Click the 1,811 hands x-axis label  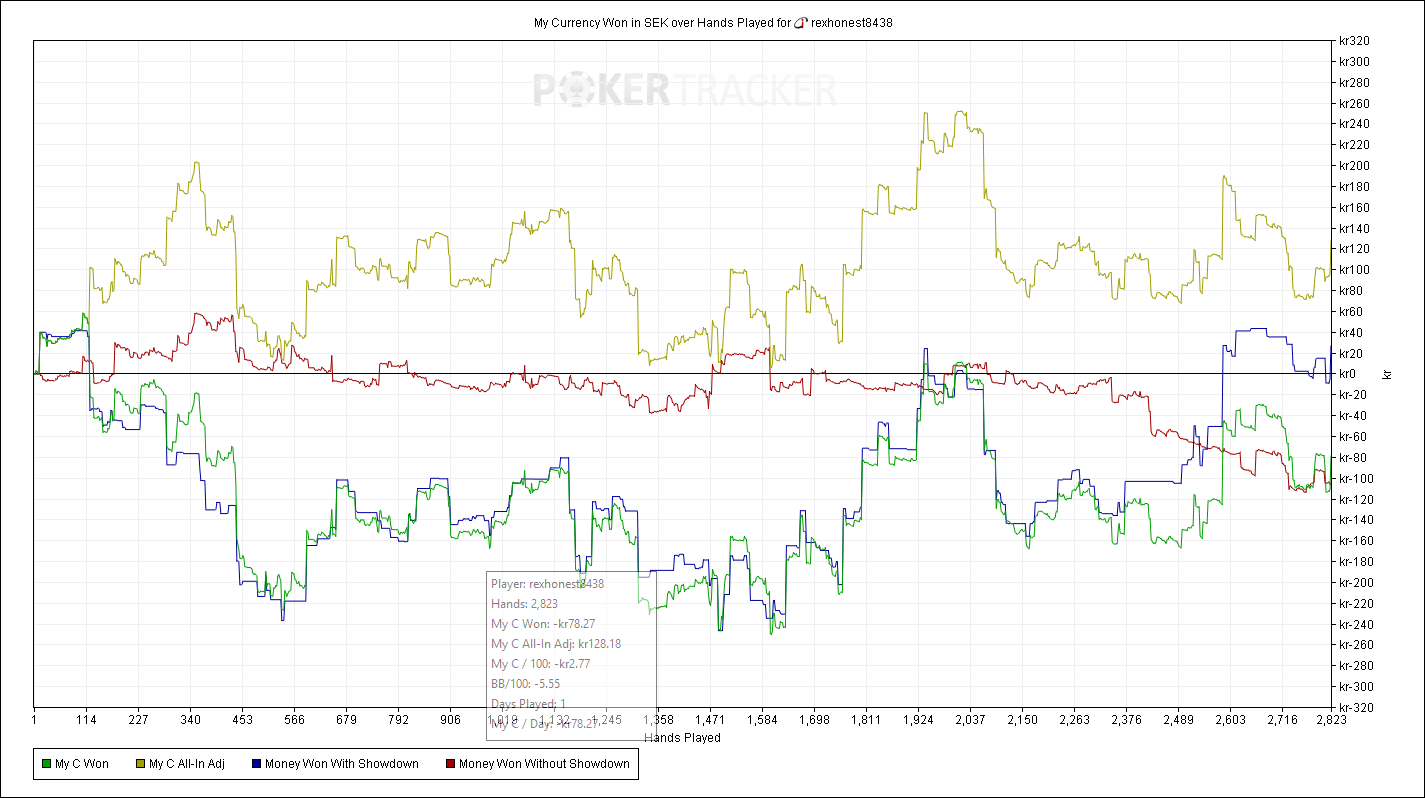coord(866,719)
